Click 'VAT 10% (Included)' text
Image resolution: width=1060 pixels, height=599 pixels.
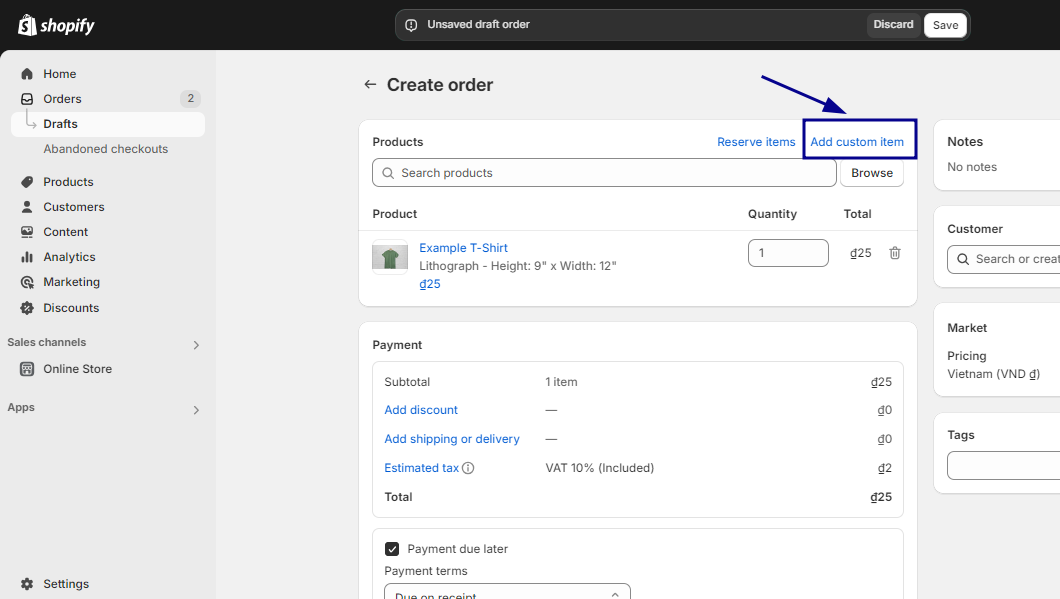600,468
